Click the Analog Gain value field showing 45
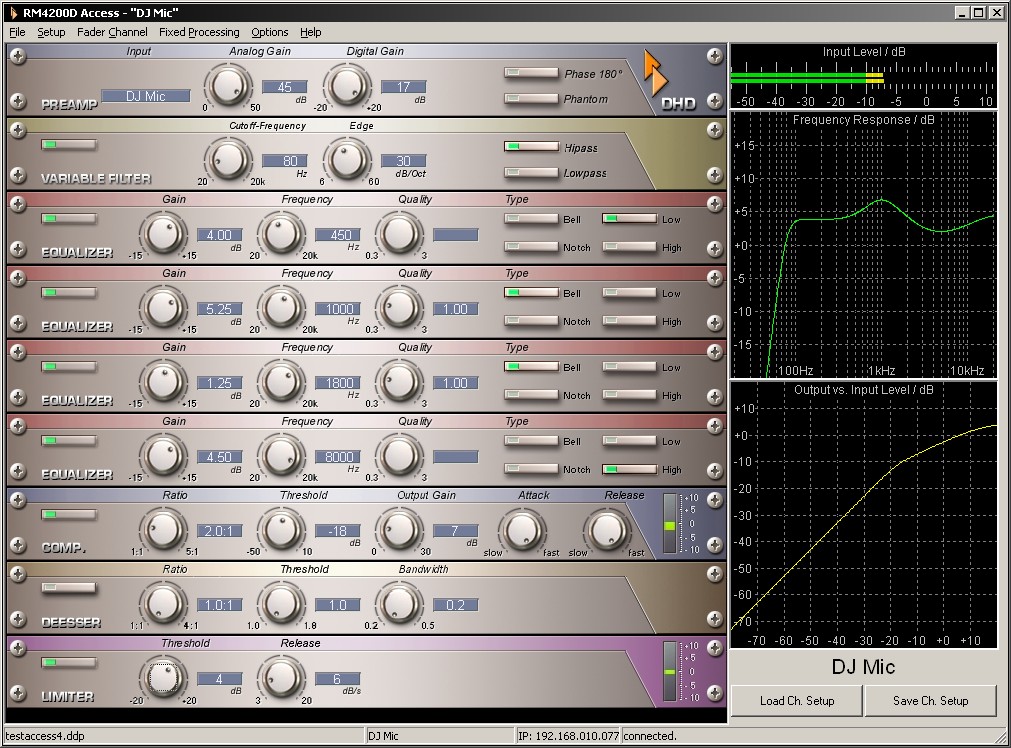 pos(284,87)
